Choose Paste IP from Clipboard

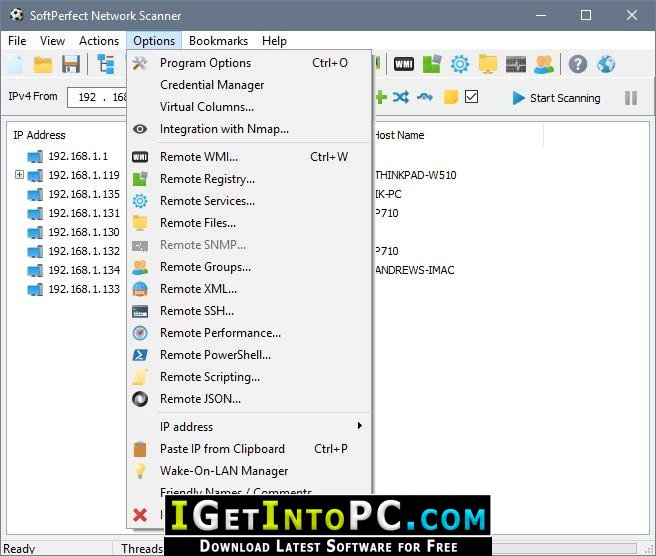click(249, 449)
